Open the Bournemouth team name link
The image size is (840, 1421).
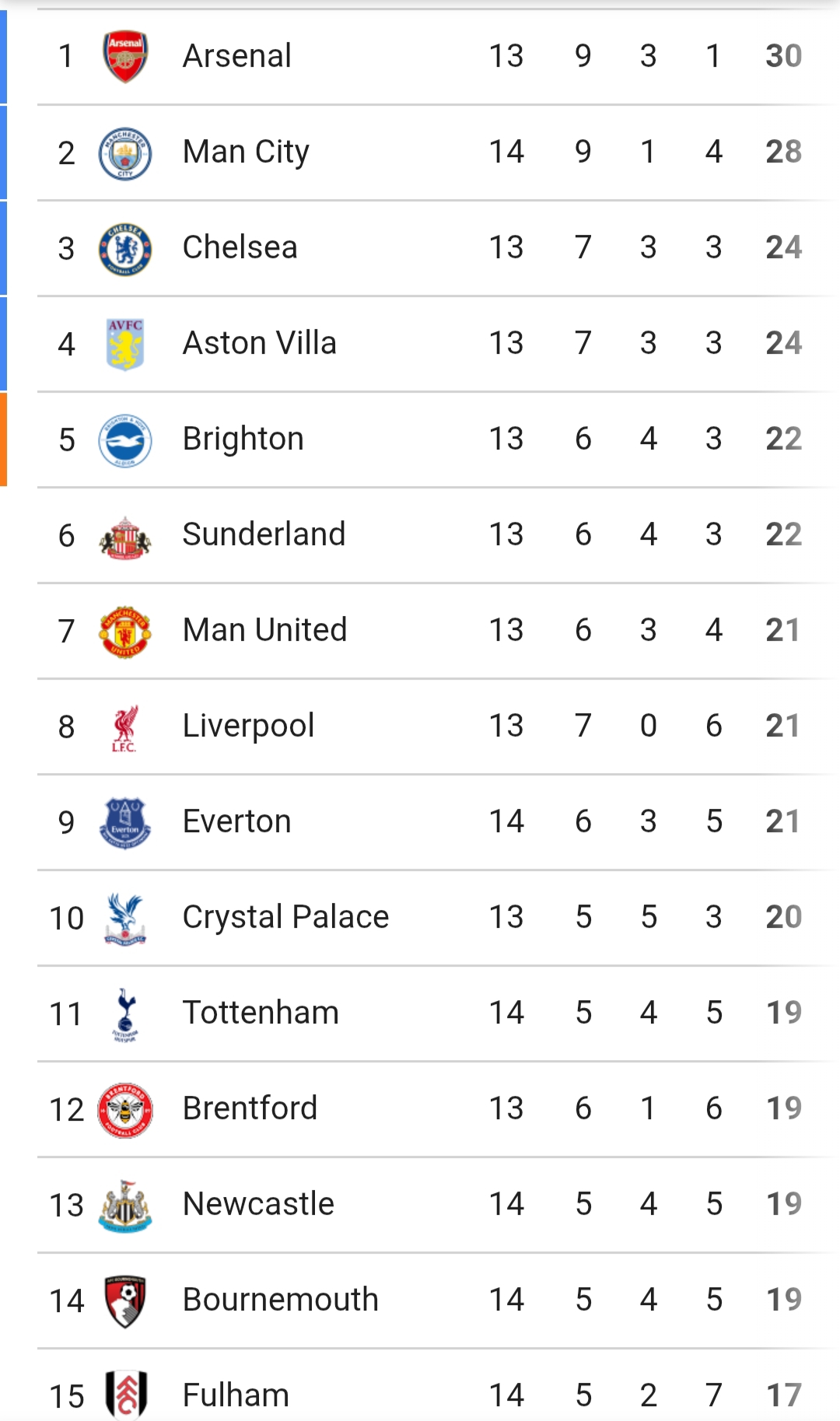(280, 1300)
